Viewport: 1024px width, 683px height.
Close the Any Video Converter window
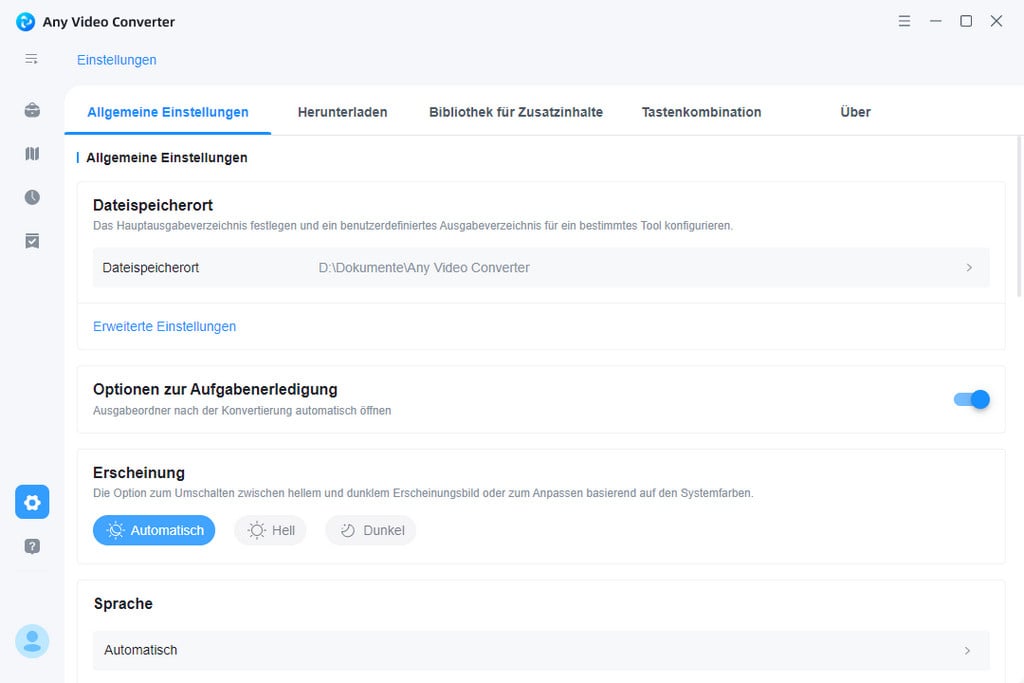(x=996, y=21)
